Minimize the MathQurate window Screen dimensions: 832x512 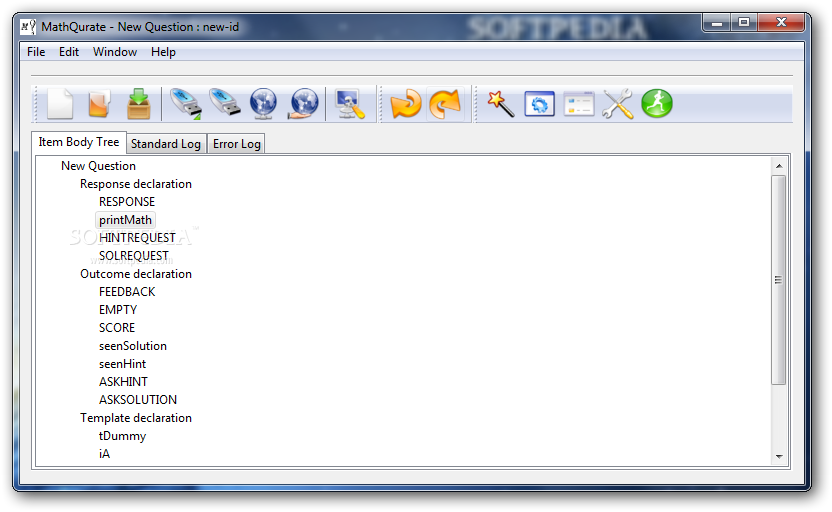(717, 22)
